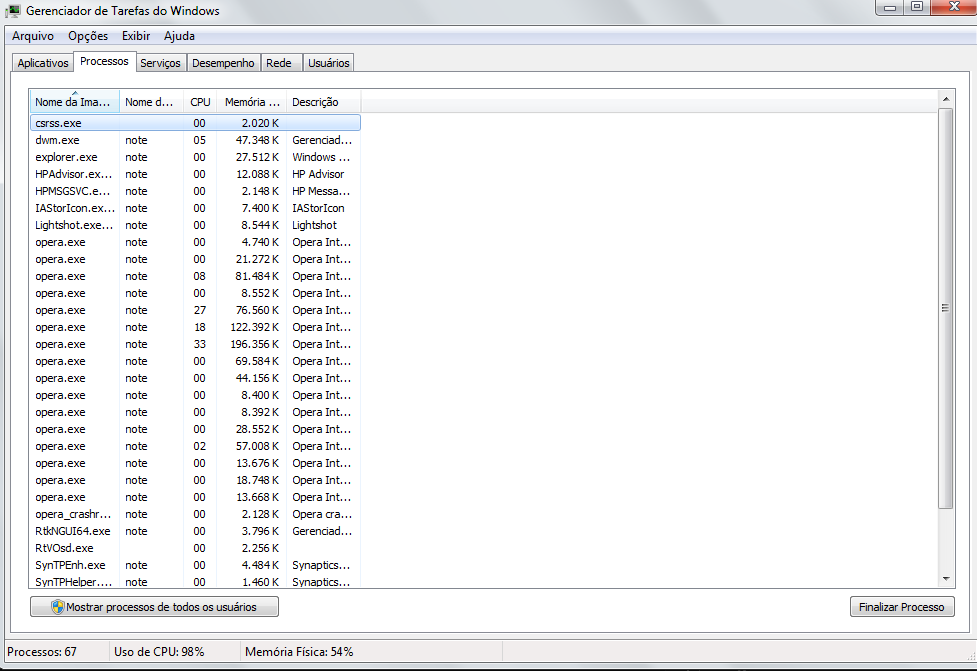Viewport: 977px width, 671px height.
Task: Switch to the Aplicativos tab
Action: (x=43, y=63)
